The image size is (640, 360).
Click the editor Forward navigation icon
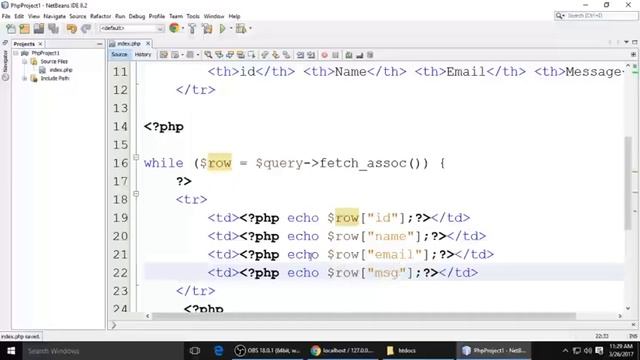[x=190, y=55]
